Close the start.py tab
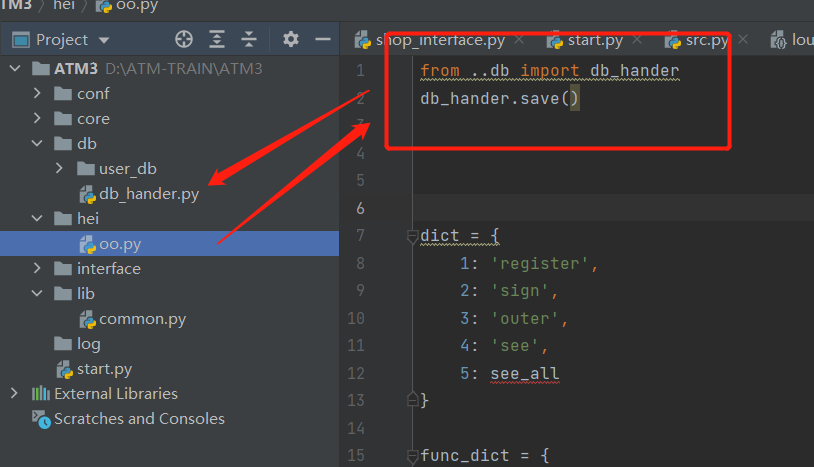The height and width of the screenshot is (467, 814). point(637,39)
